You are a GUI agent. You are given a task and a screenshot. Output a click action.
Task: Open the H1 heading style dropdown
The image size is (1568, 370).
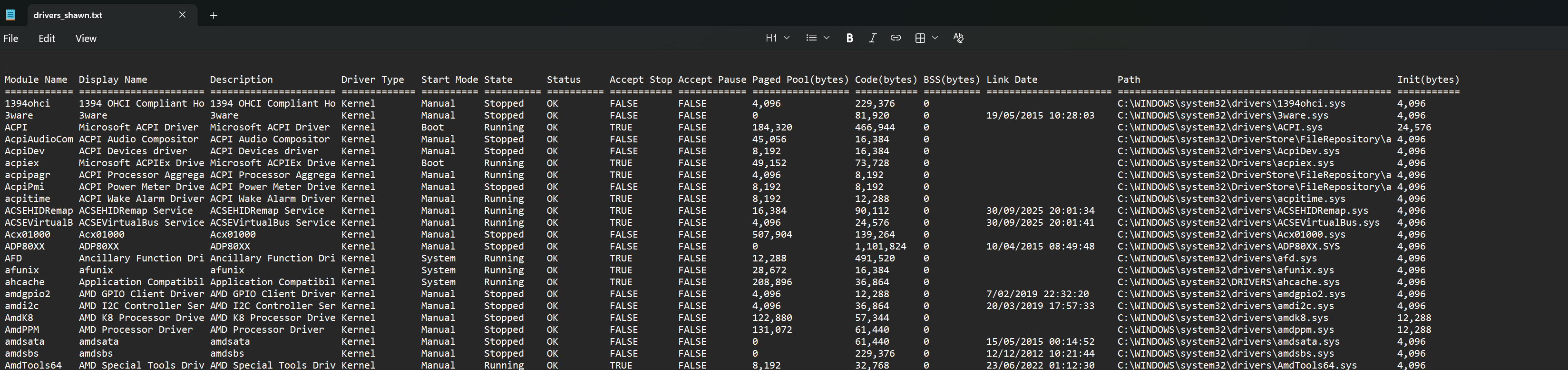[x=777, y=38]
